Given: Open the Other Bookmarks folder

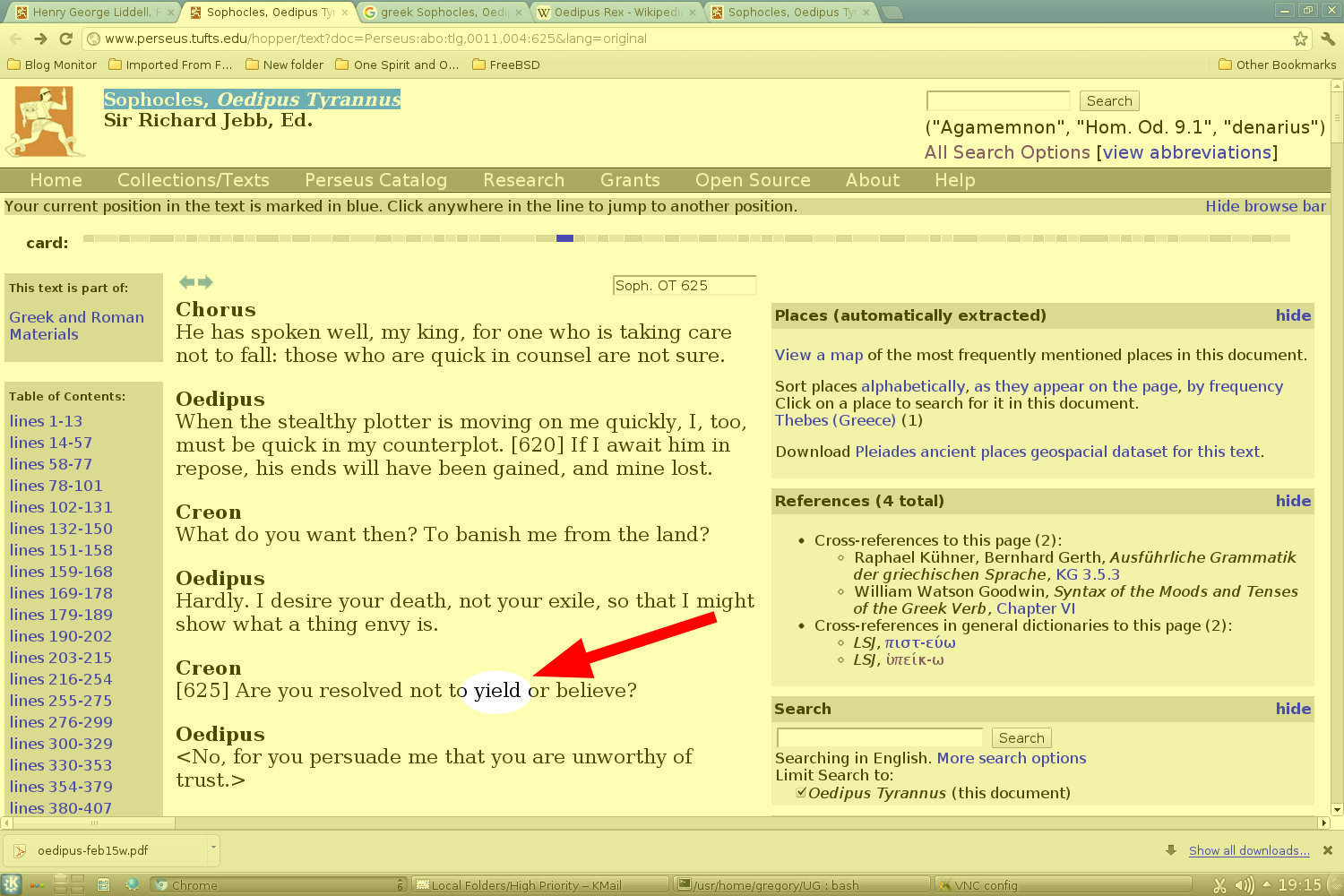Looking at the screenshot, I should click(1278, 65).
